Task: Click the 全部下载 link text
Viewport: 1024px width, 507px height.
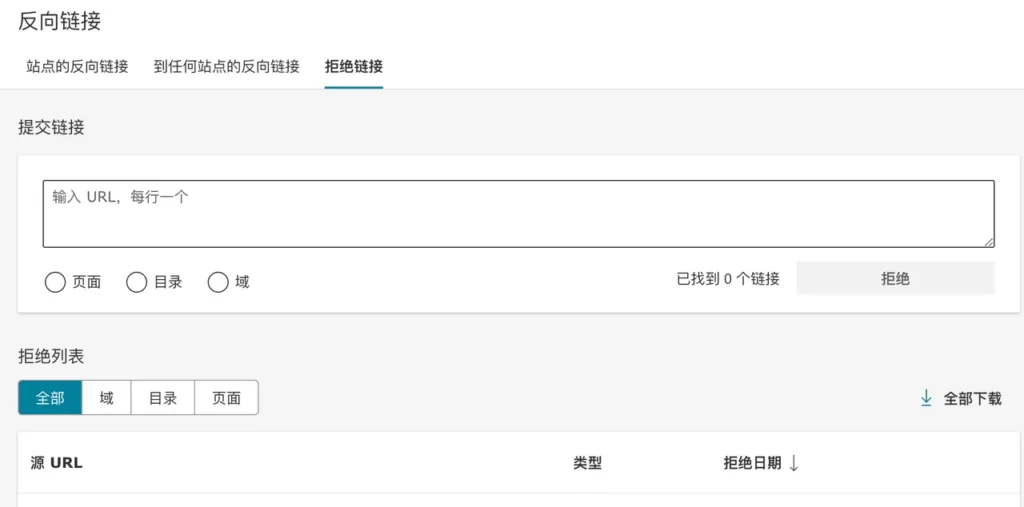Action: point(972,399)
